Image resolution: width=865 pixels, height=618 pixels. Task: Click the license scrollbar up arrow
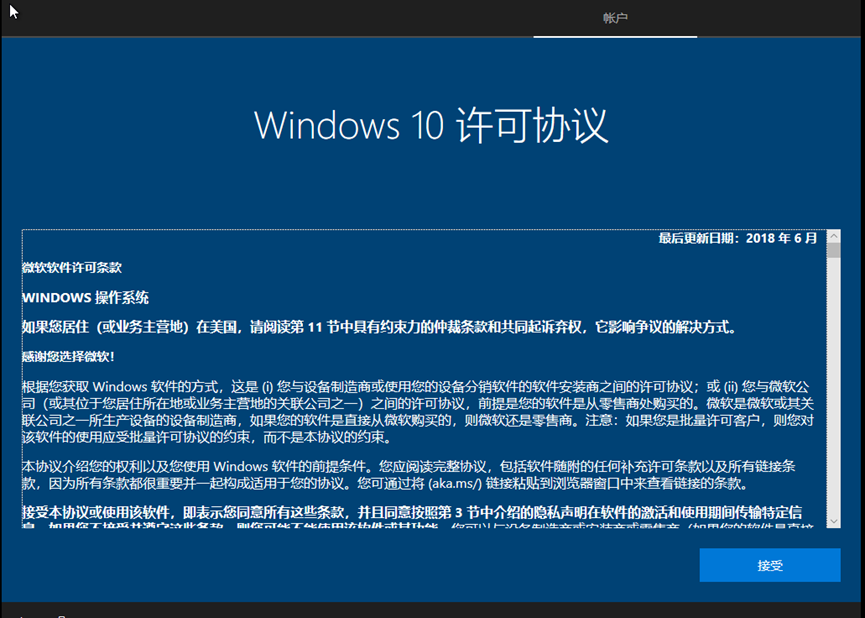(834, 236)
